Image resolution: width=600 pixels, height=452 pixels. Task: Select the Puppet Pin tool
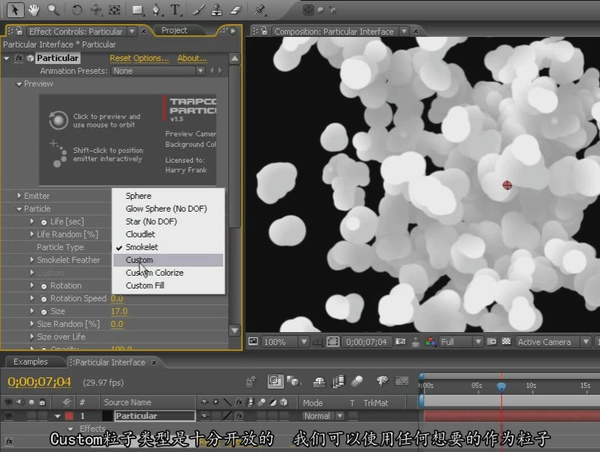coord(260,10)
